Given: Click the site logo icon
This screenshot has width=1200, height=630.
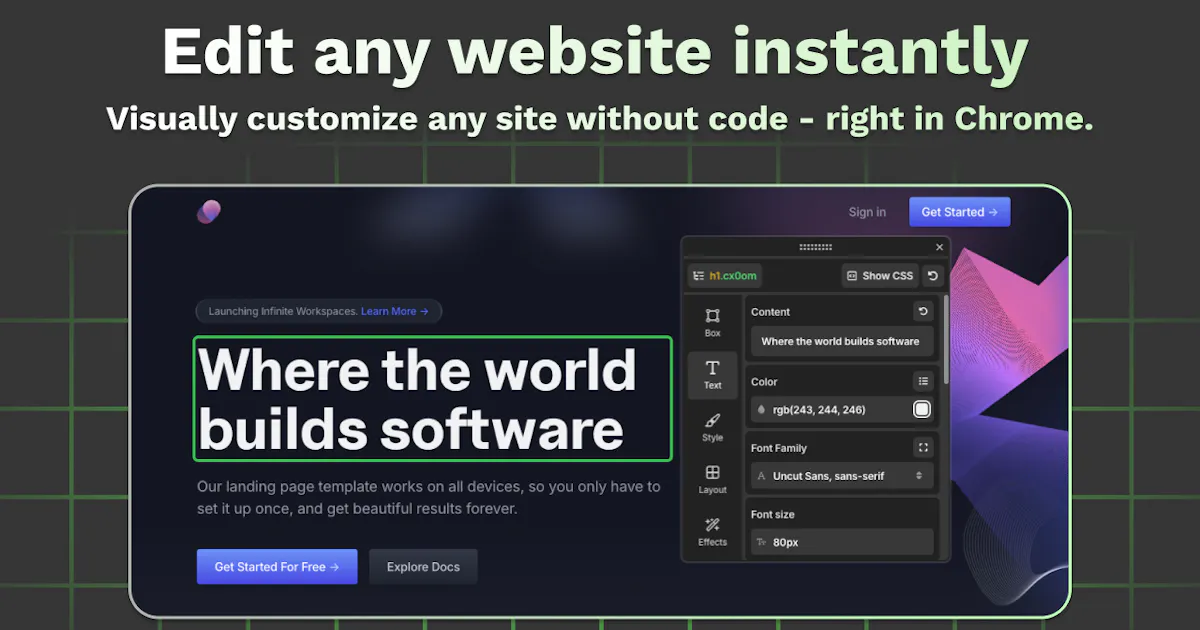Looking at the screenshot, I should (208, 212).
